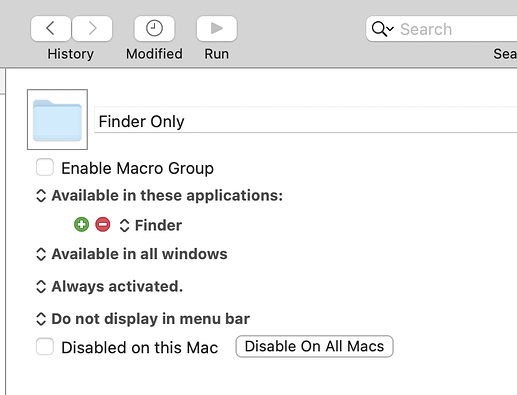Click the Modified toolbar label
The width and height of the screenshot is (517, 395).
coord(154,54)
